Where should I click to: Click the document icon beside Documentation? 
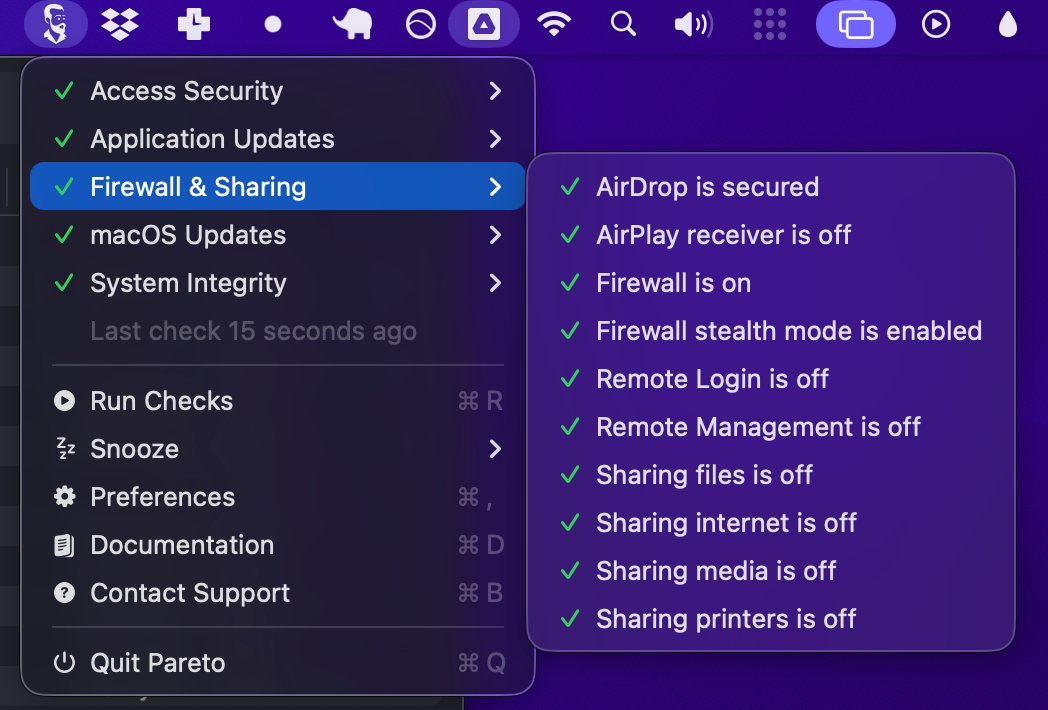[x=64, y=545]
